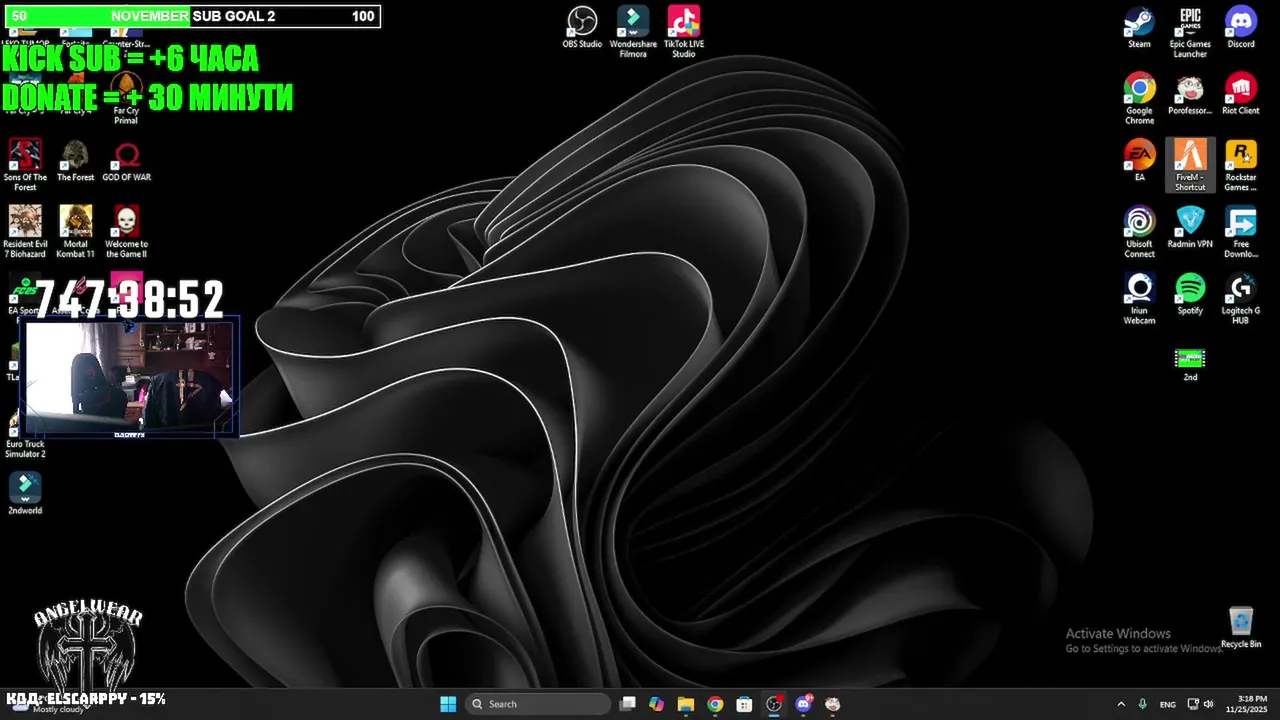The width and height of the screenshot is (1280, 720).
Task: Open Copilot from the taskbar
Action: 656,704
